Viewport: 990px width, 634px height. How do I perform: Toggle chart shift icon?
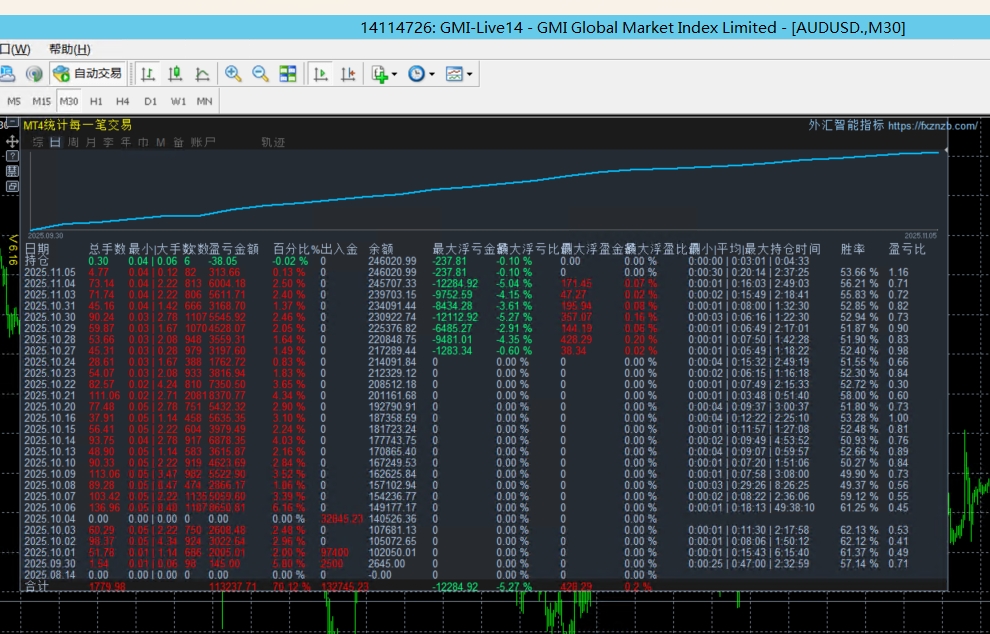(x=348, y=73)
